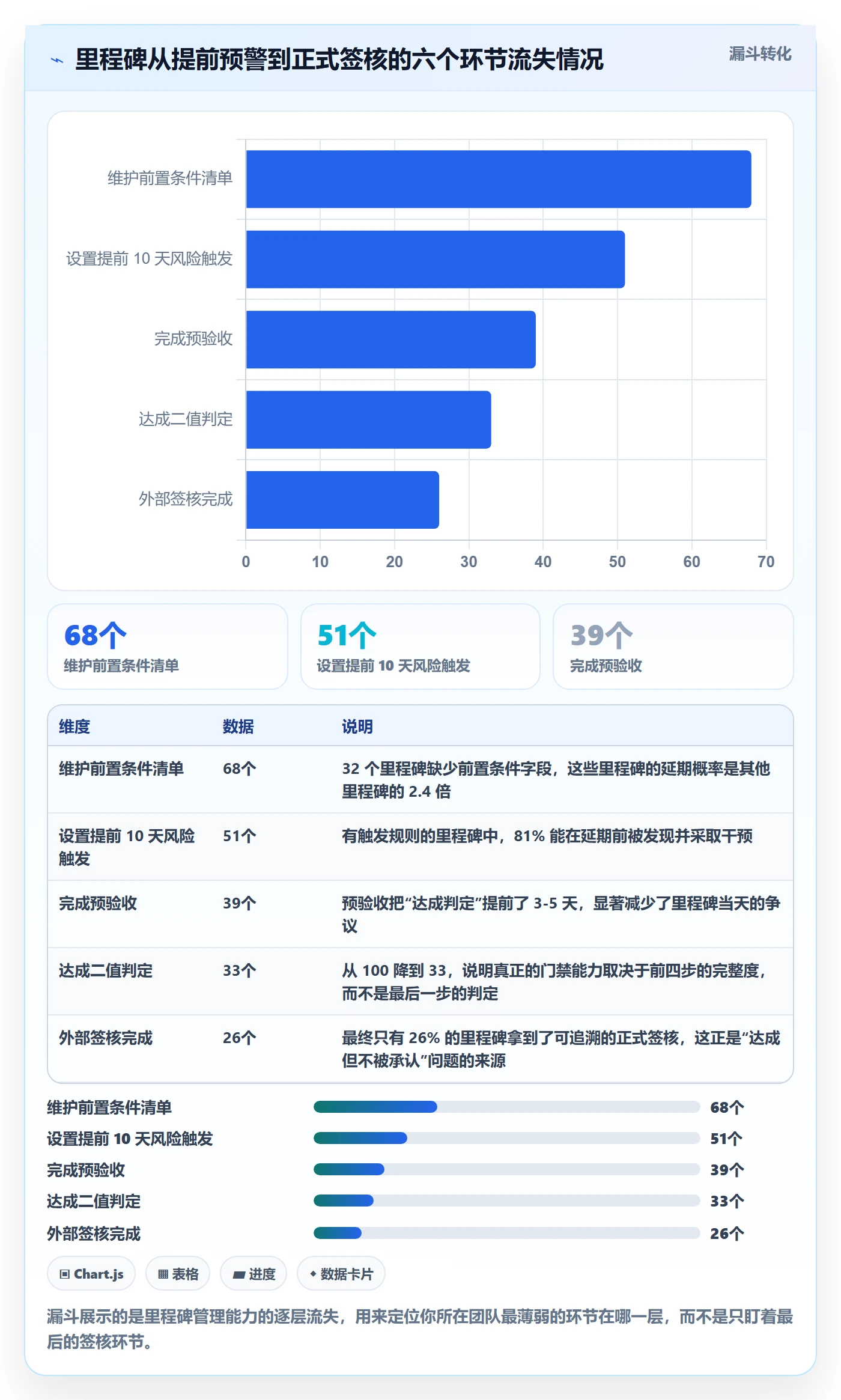Click the x-axis tick label 40
The image size is (841, 1400).
pos(543,562)
